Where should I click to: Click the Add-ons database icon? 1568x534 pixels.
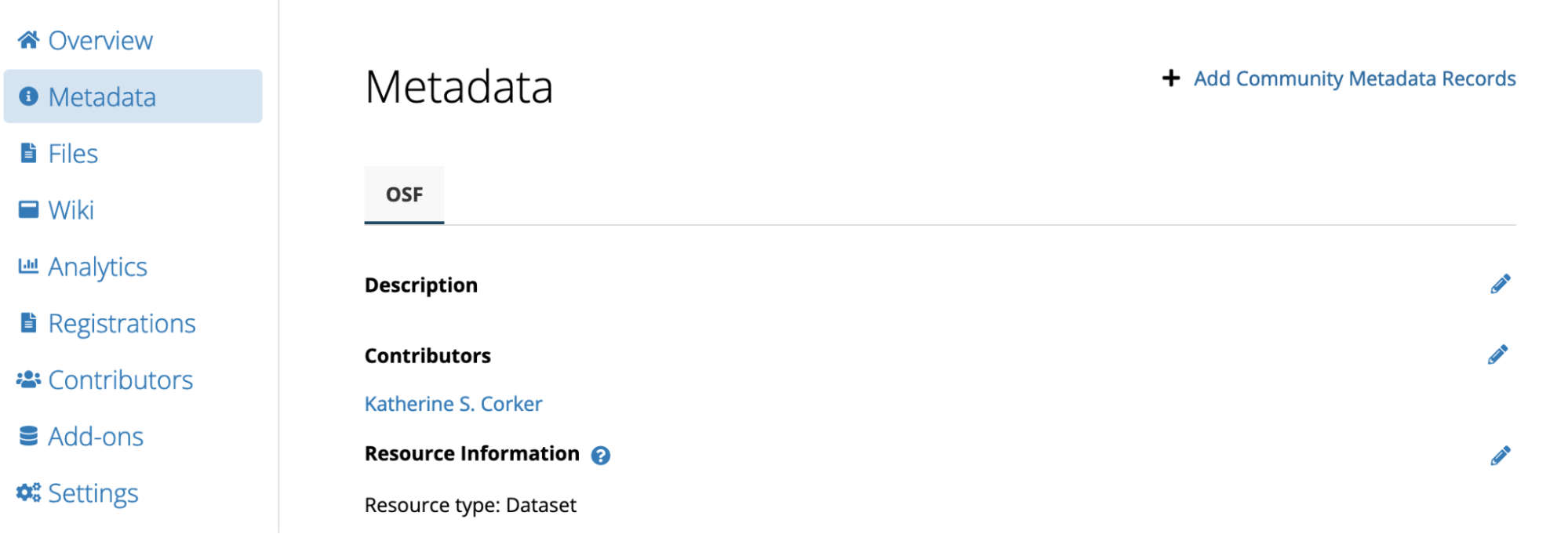(x=29, y=436)
